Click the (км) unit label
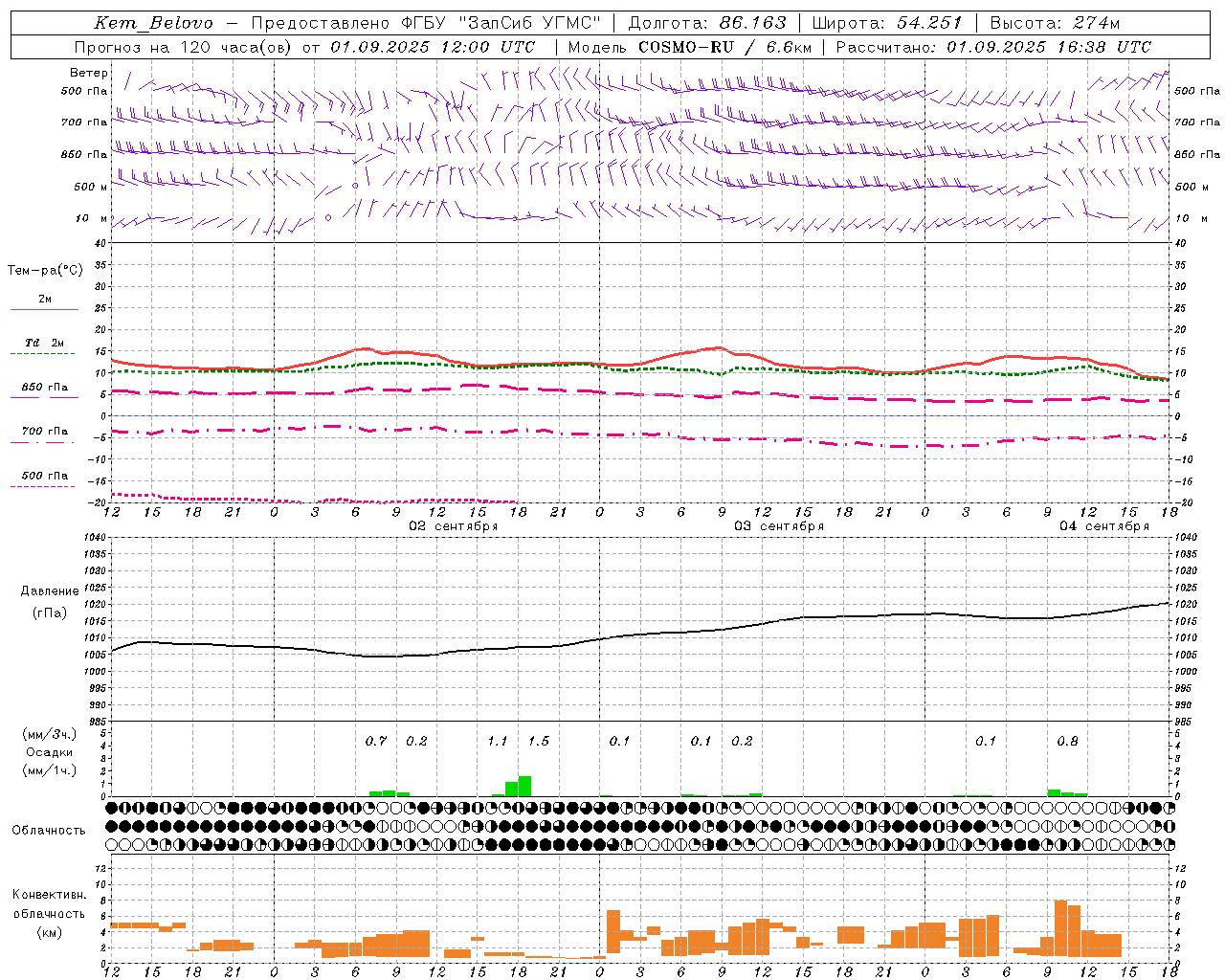 (49, 932)
